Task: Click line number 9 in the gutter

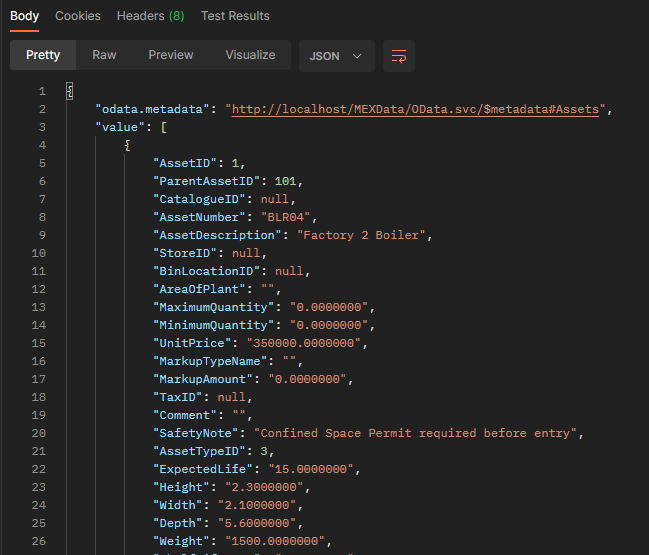Action: (x=42, y=235)
